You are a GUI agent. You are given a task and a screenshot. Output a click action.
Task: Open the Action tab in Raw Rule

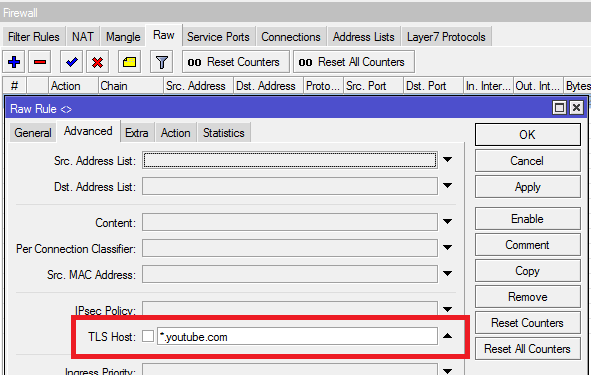pos(176,133)
